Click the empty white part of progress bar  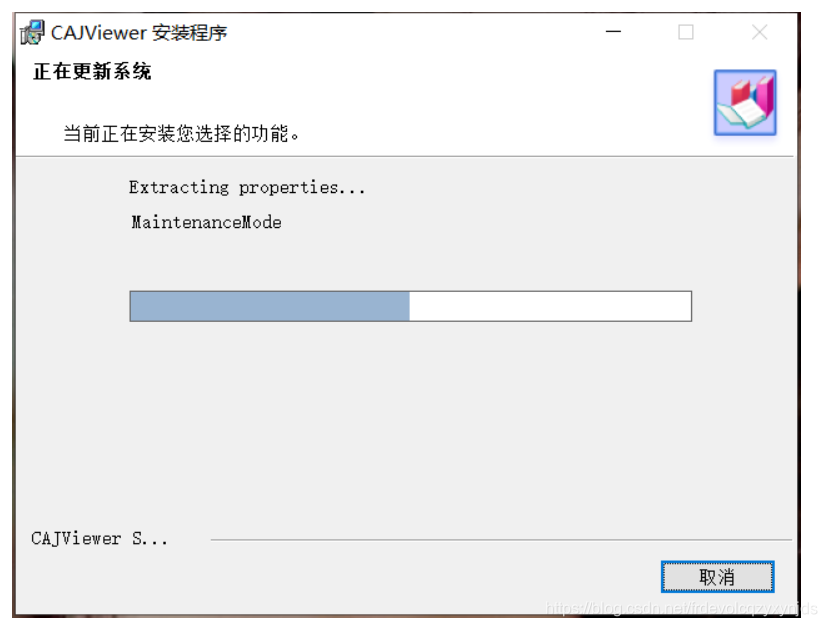550,306
